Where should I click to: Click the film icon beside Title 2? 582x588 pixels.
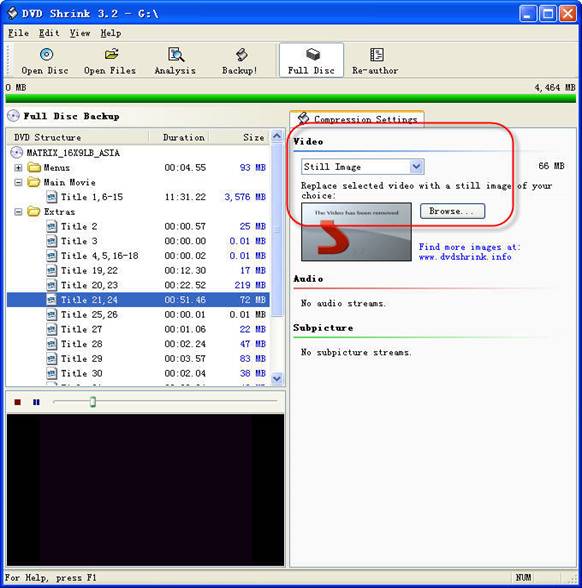[x=52, y=226]
